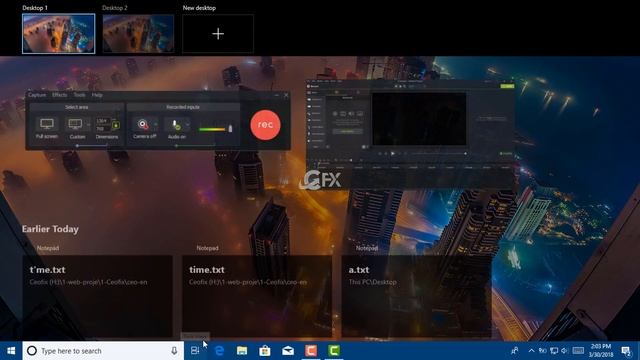Open the audio options dropdown arrow
The width and height of the screenshot is (640, 360).
pos(189,124)
